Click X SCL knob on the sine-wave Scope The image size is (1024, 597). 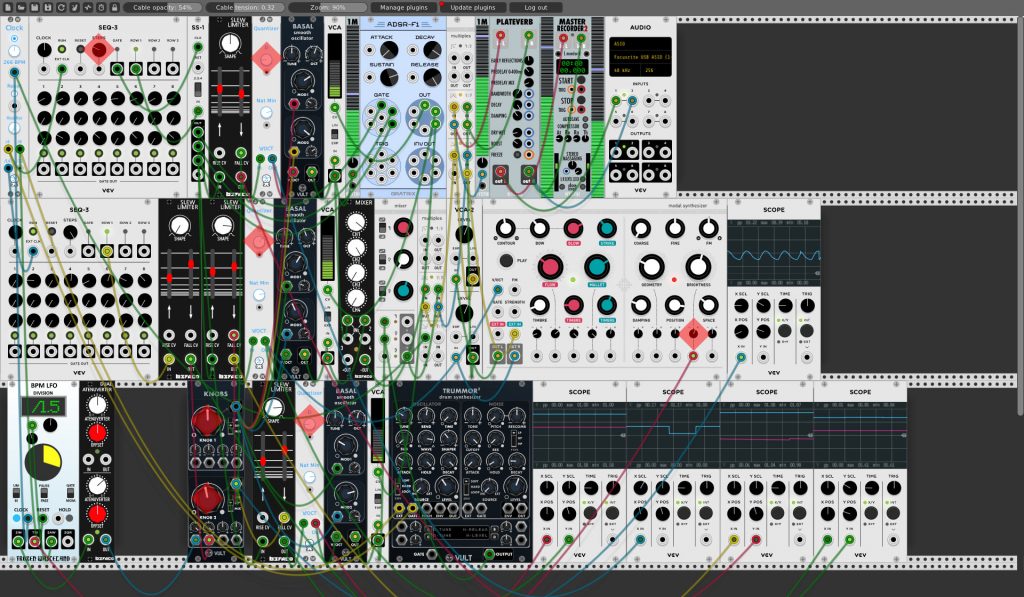tap(741, 306)
